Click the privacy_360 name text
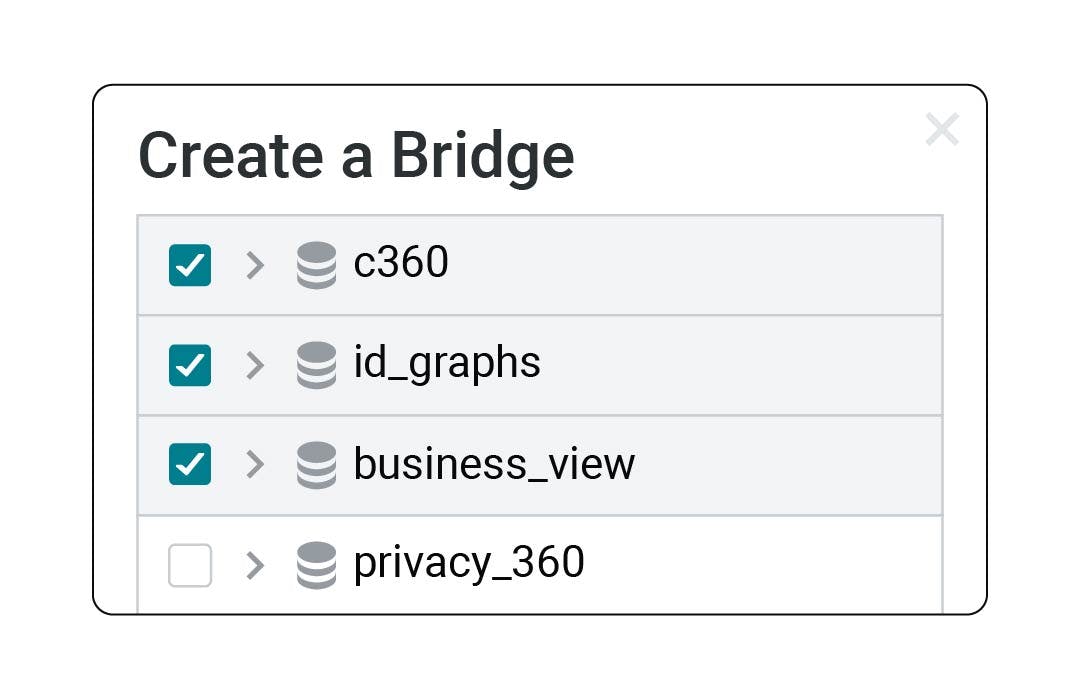 (469, 563)
